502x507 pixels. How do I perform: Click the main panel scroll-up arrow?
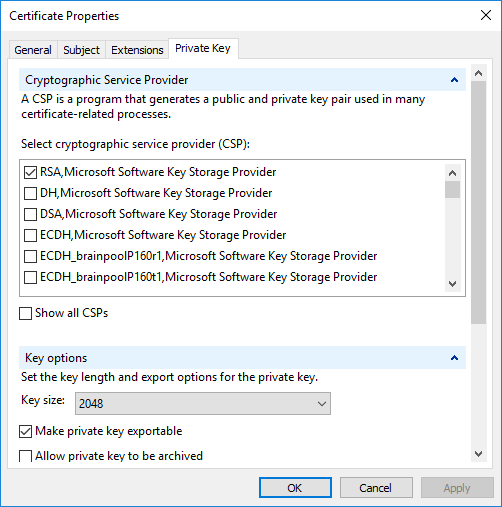point(478,73)
